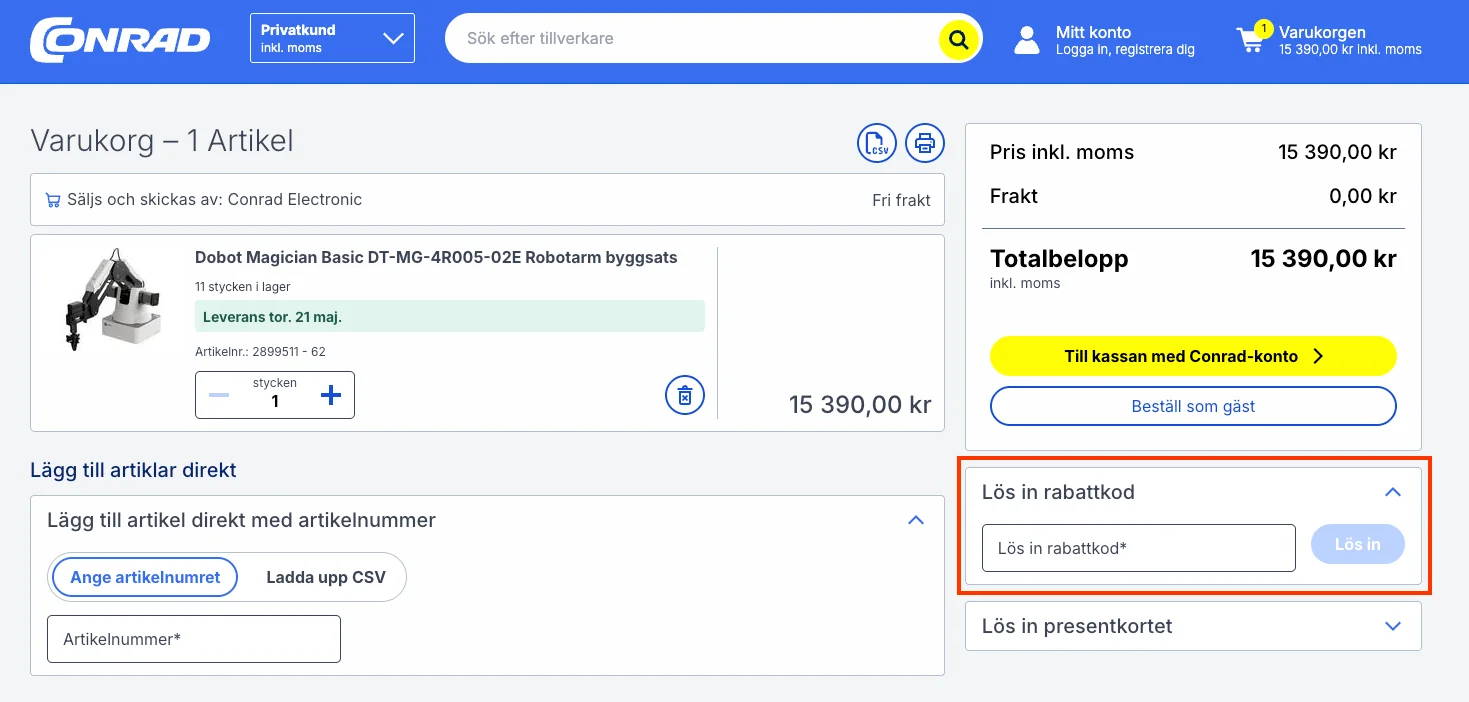This screenshot has height=702, width=1469.
Task: Expand Lös in presentkortet section
Action: click(x=1393, y=626)
